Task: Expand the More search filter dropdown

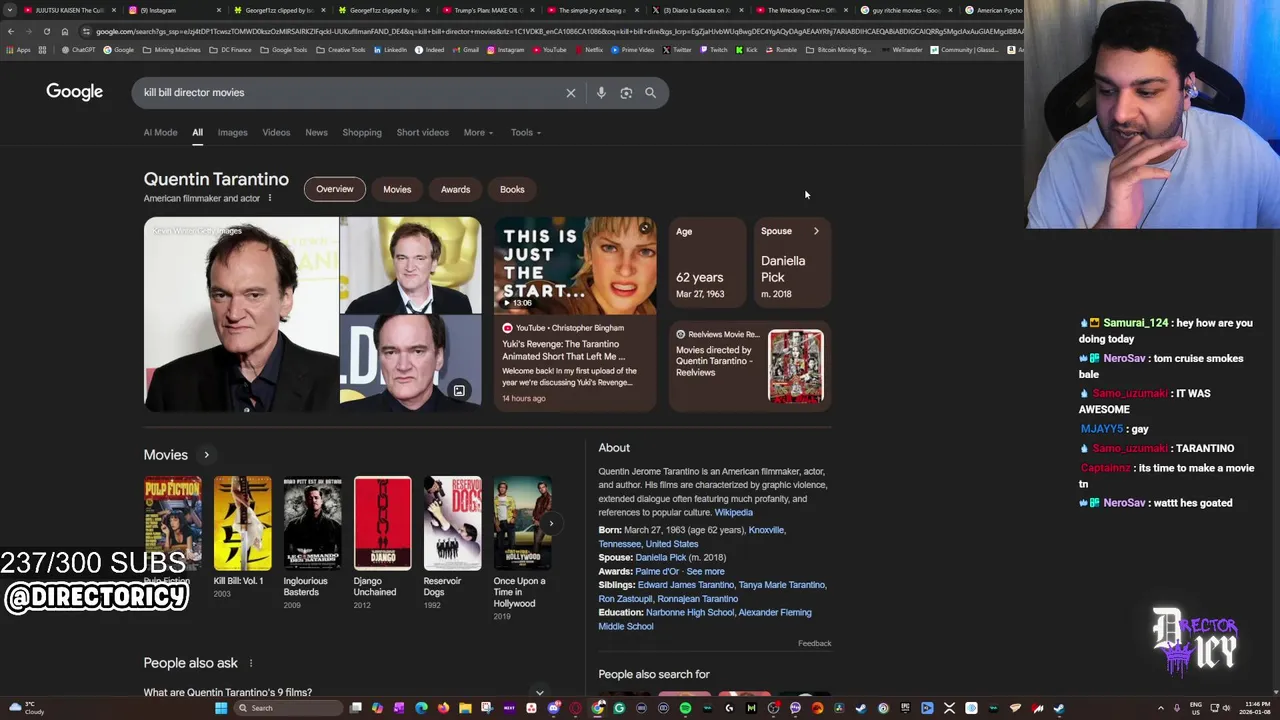Action: coord(478,132)
